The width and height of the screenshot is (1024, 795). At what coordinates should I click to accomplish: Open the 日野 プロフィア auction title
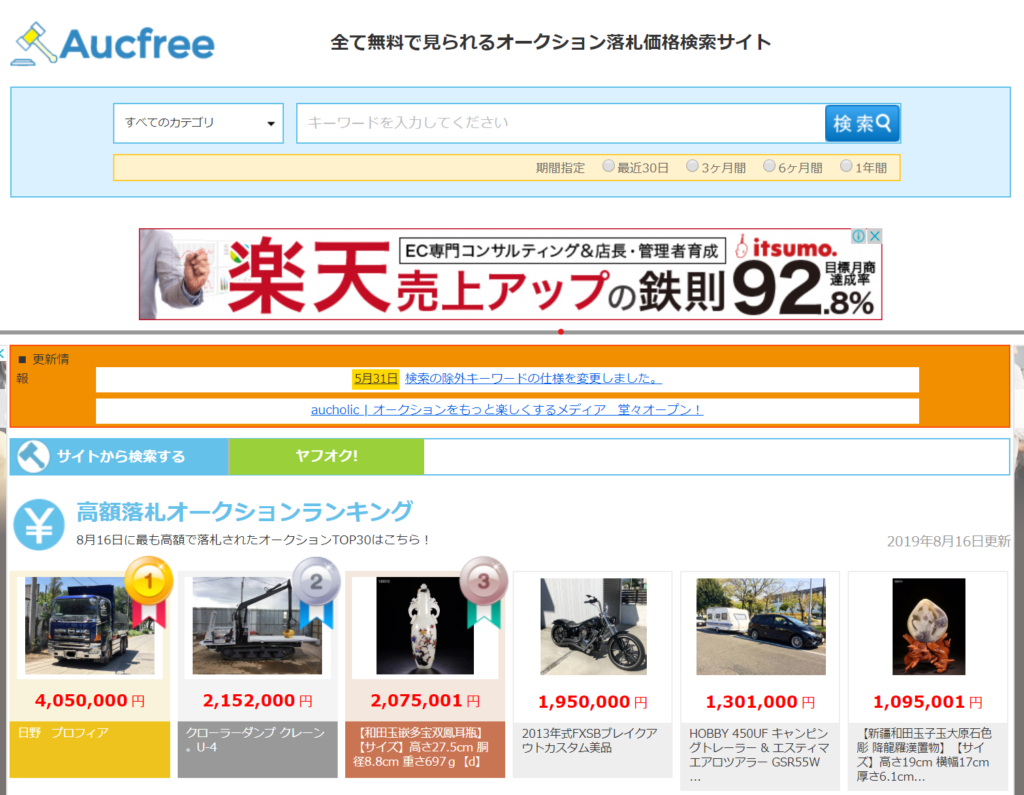[x=63, y=732]
